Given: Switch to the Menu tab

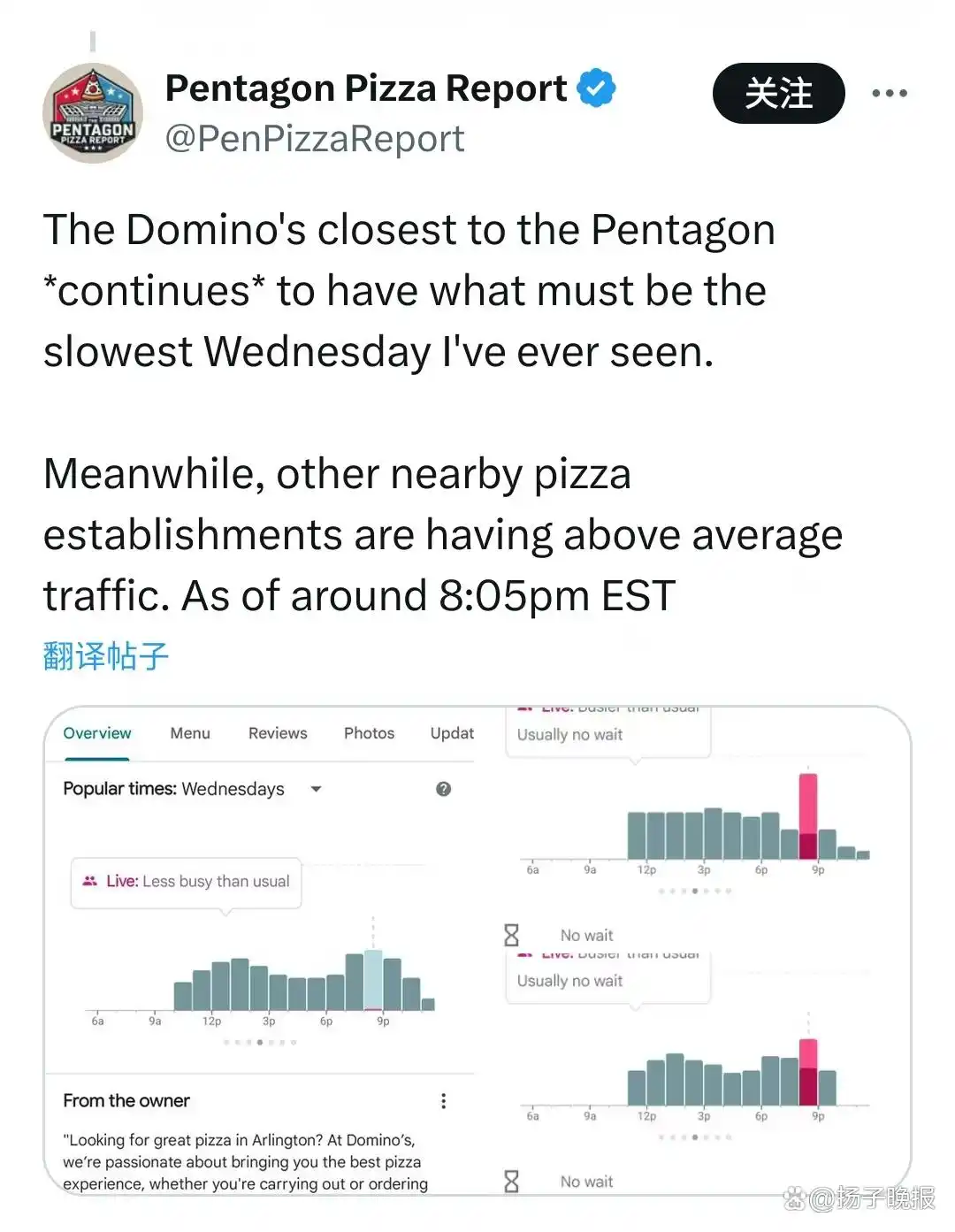Looking at the screenshot, I should pos(190,733).
